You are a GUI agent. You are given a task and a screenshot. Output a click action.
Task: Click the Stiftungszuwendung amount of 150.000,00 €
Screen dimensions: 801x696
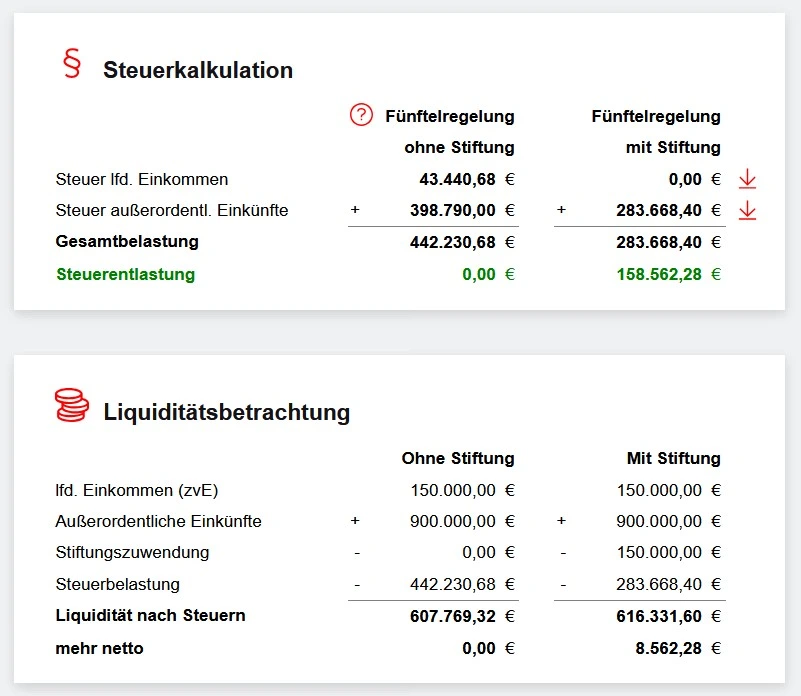coord(664,552)
